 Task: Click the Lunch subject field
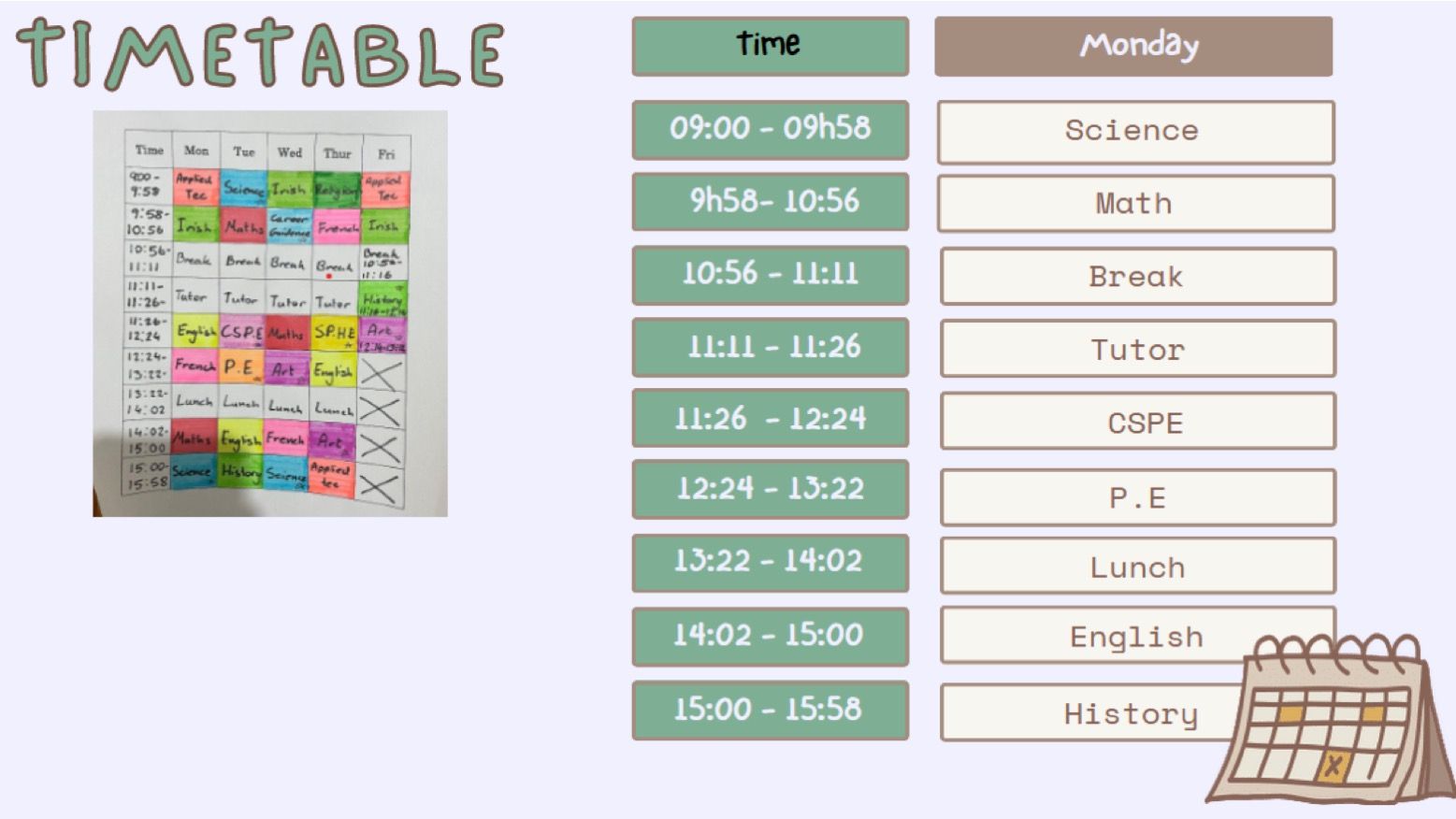pyautogui.click(x=1138, y=566)
